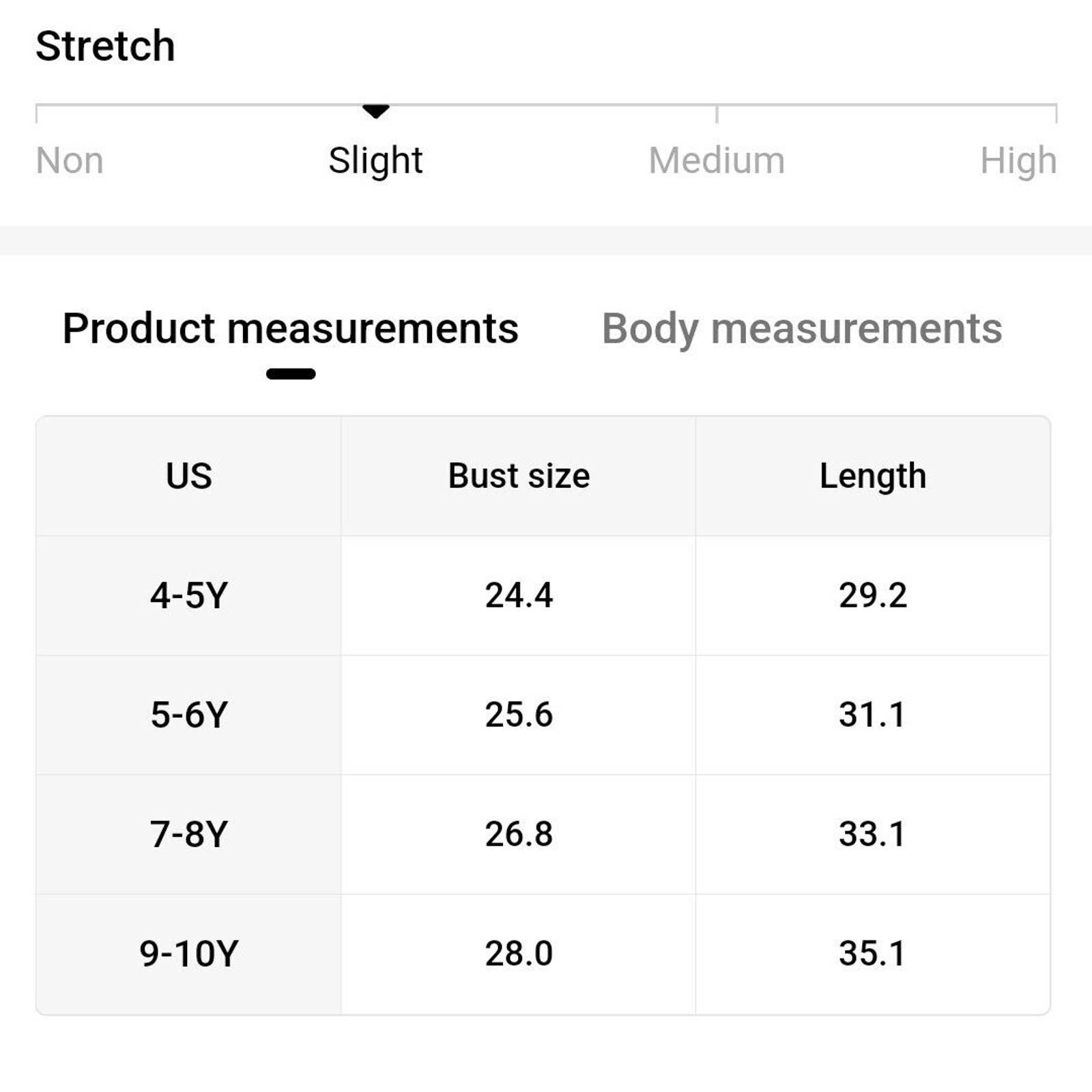
Task: Click the Medium stretch label
Action: pos(717,161)
